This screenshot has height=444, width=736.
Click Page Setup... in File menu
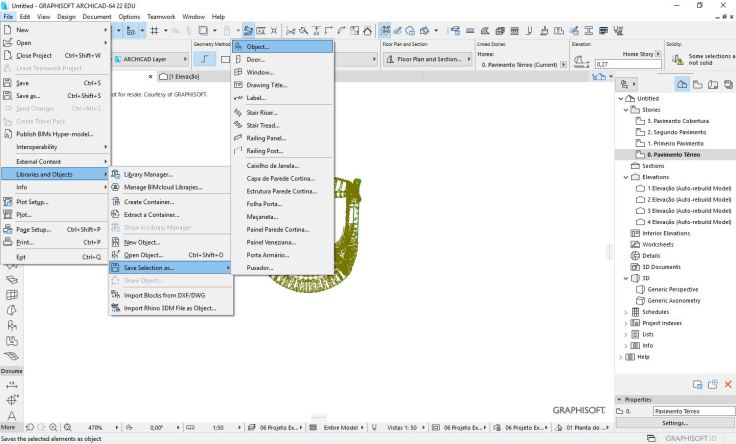(x=55, y=230)
